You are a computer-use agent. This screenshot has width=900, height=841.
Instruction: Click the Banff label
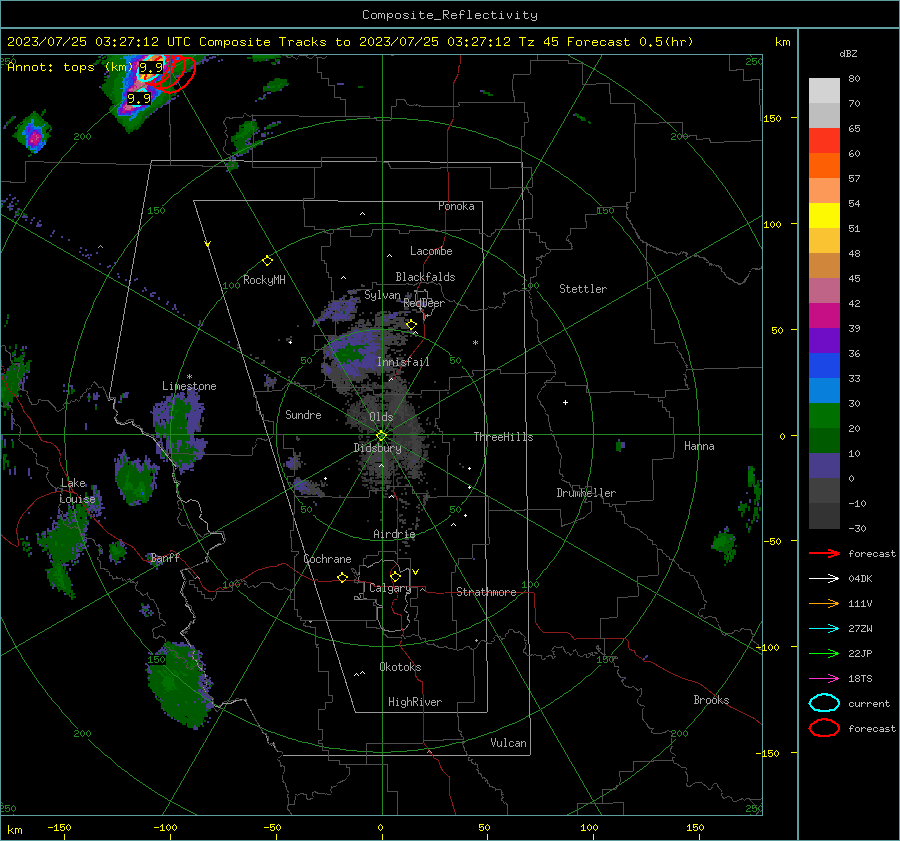point(165,558)
